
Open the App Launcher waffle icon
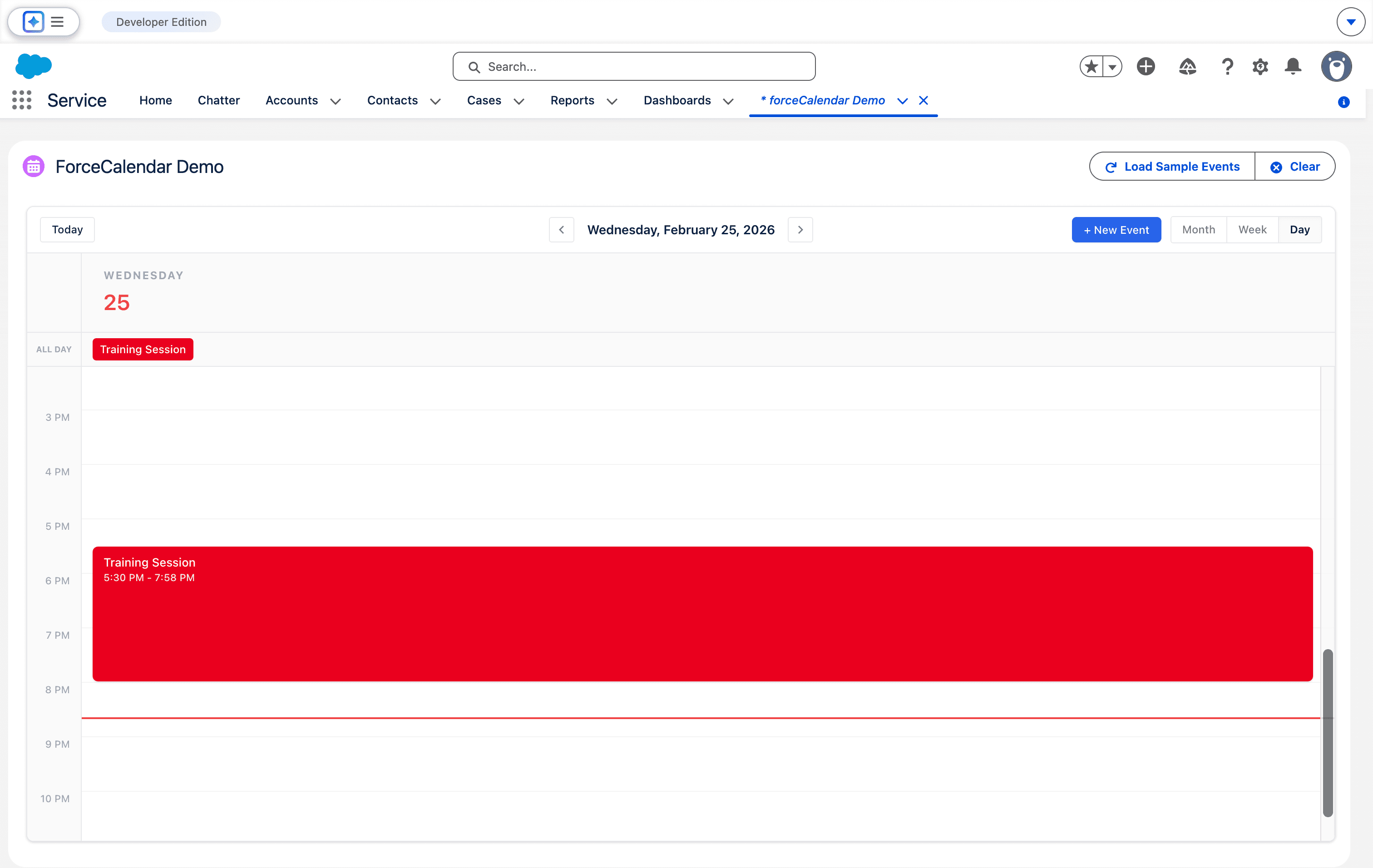coord(22,100)
